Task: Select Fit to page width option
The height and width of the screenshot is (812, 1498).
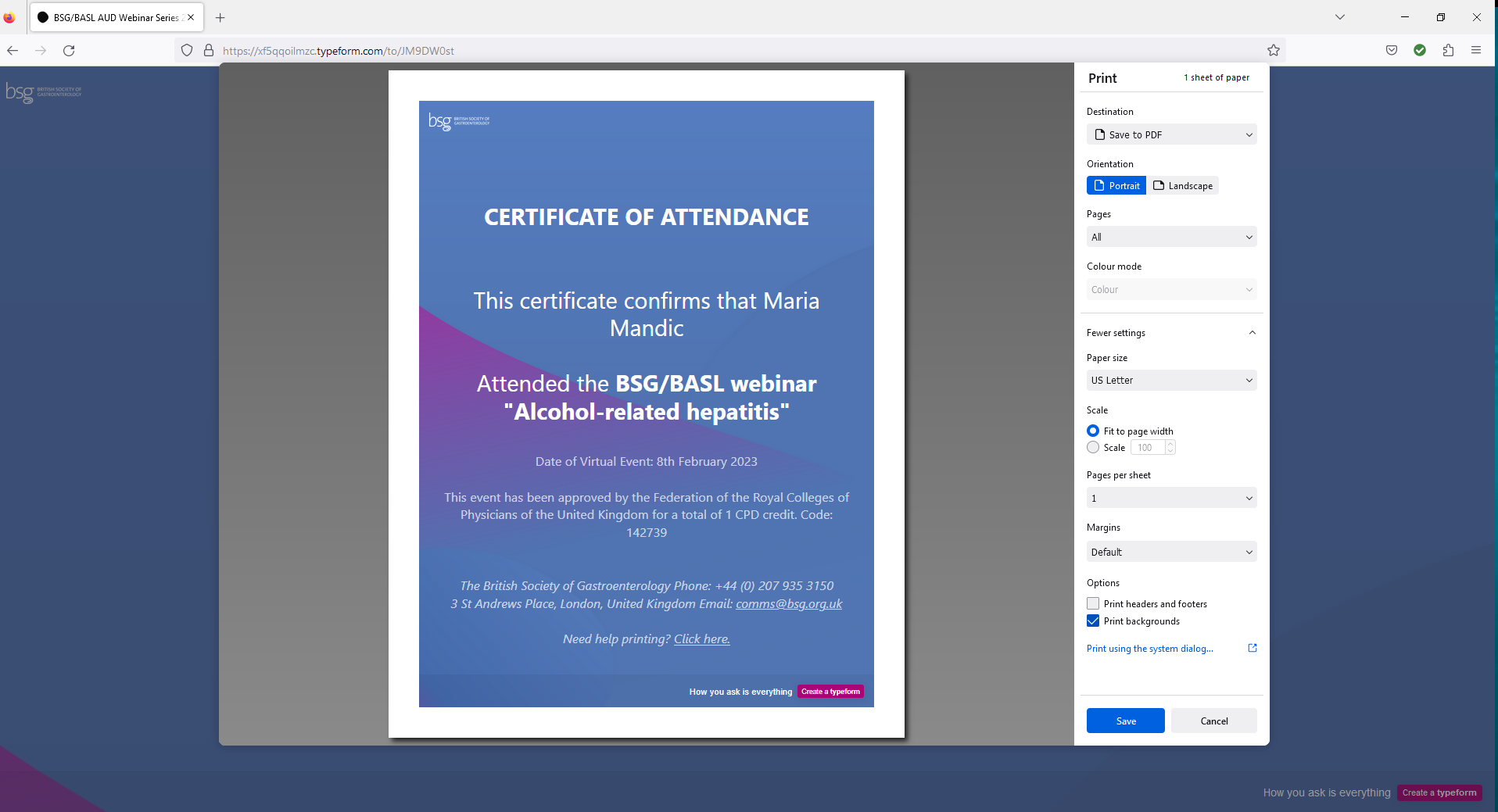Action: pyautogui.click(x=1093, y=431)
